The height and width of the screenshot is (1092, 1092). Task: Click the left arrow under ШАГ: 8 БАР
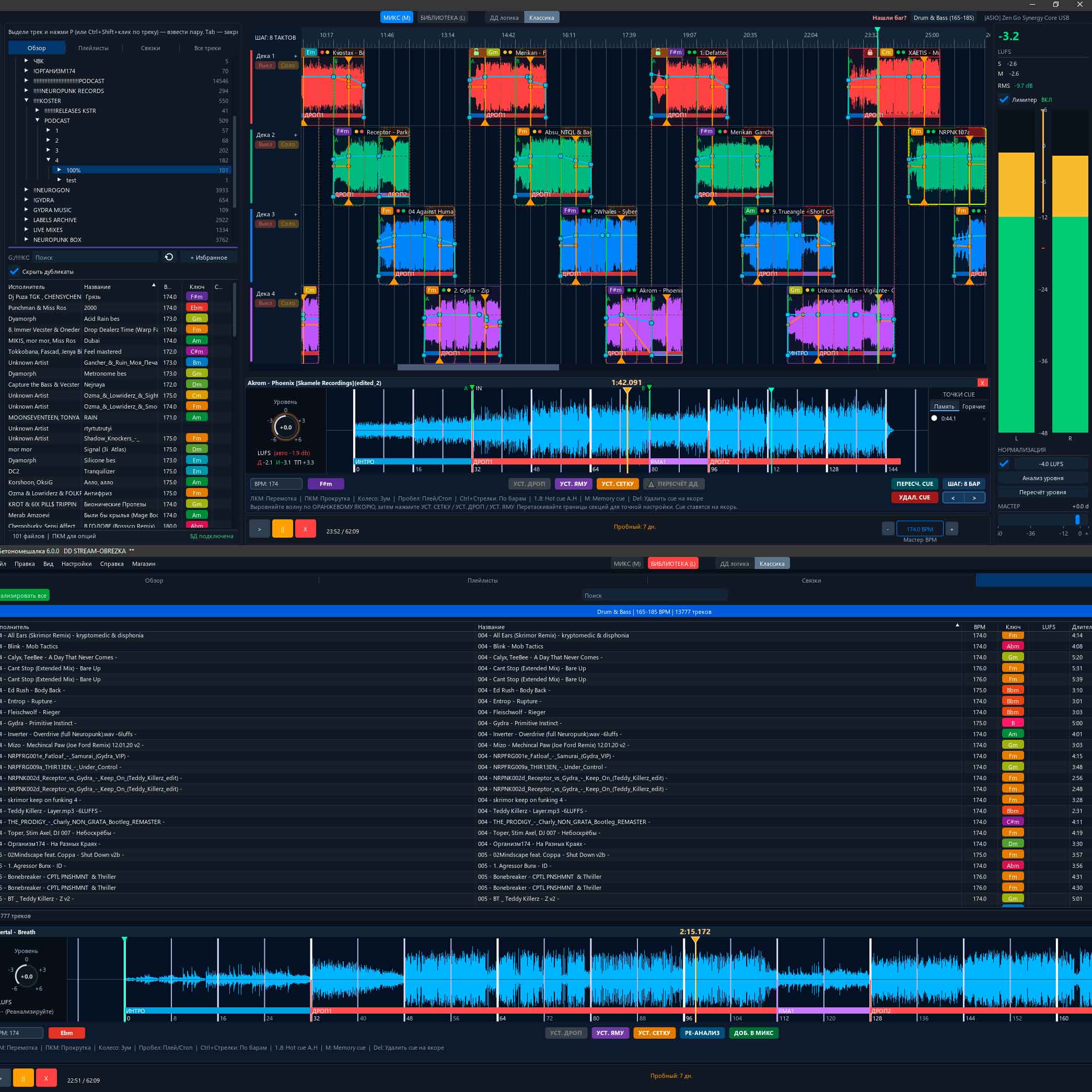tap(953, 498)
